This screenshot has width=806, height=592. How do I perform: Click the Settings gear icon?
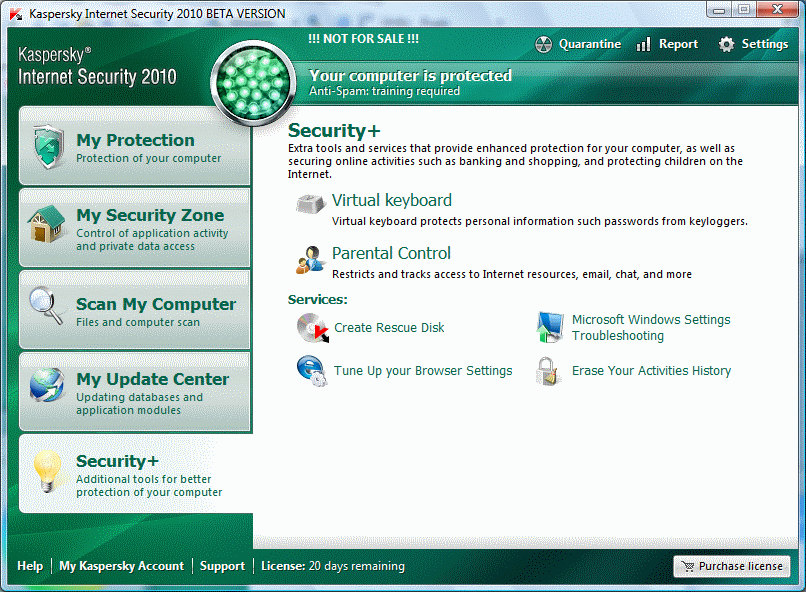[x=726, y=44]
